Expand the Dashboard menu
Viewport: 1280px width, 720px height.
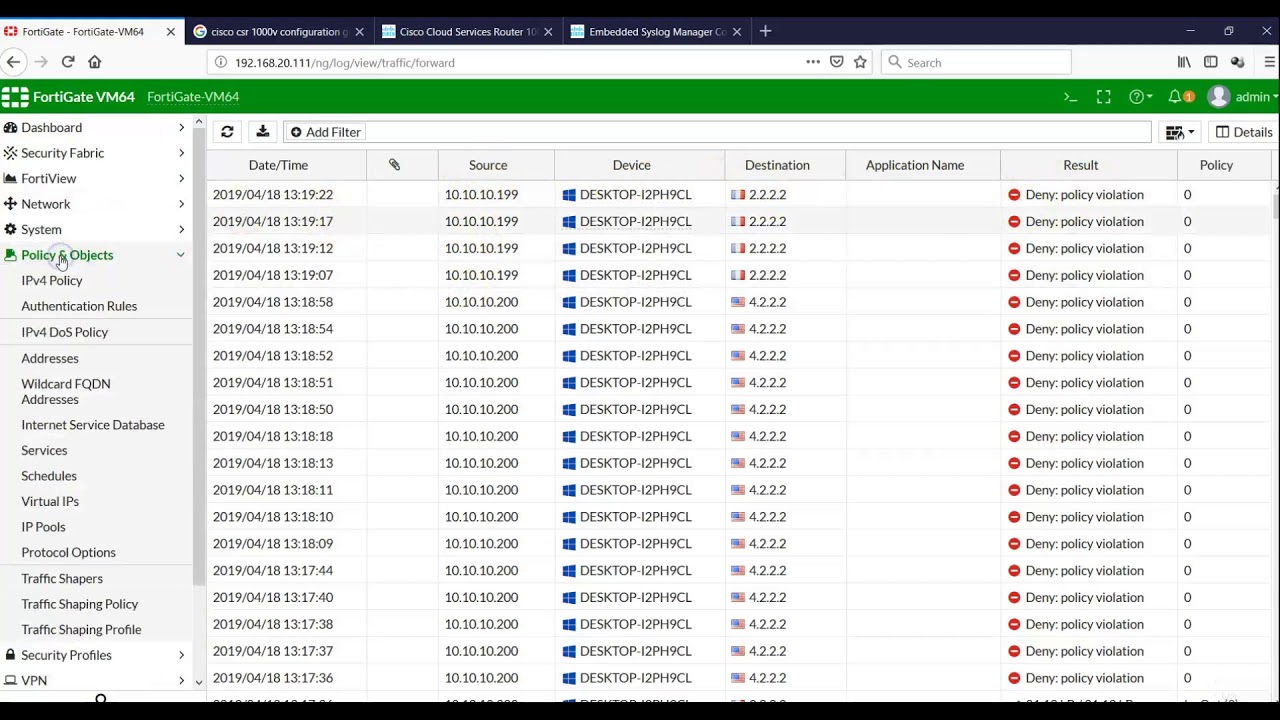click(95, 128)
